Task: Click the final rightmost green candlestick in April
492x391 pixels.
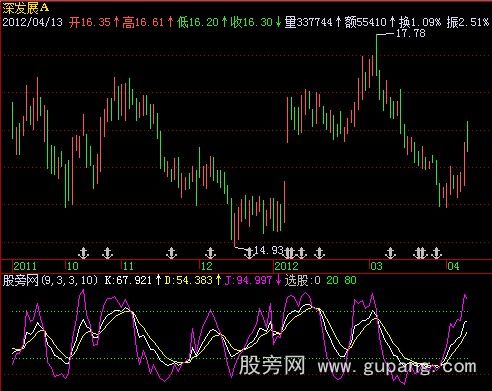Action: 467,136
